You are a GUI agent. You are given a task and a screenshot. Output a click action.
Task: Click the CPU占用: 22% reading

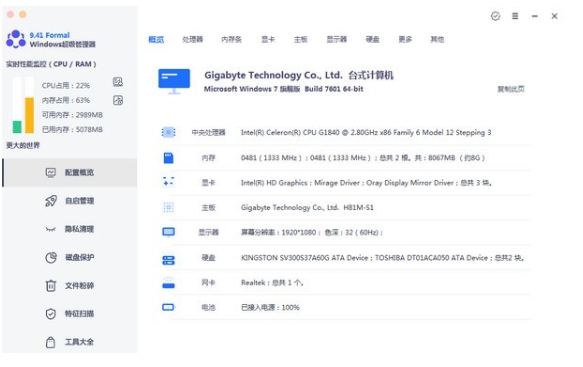(66, 86)
